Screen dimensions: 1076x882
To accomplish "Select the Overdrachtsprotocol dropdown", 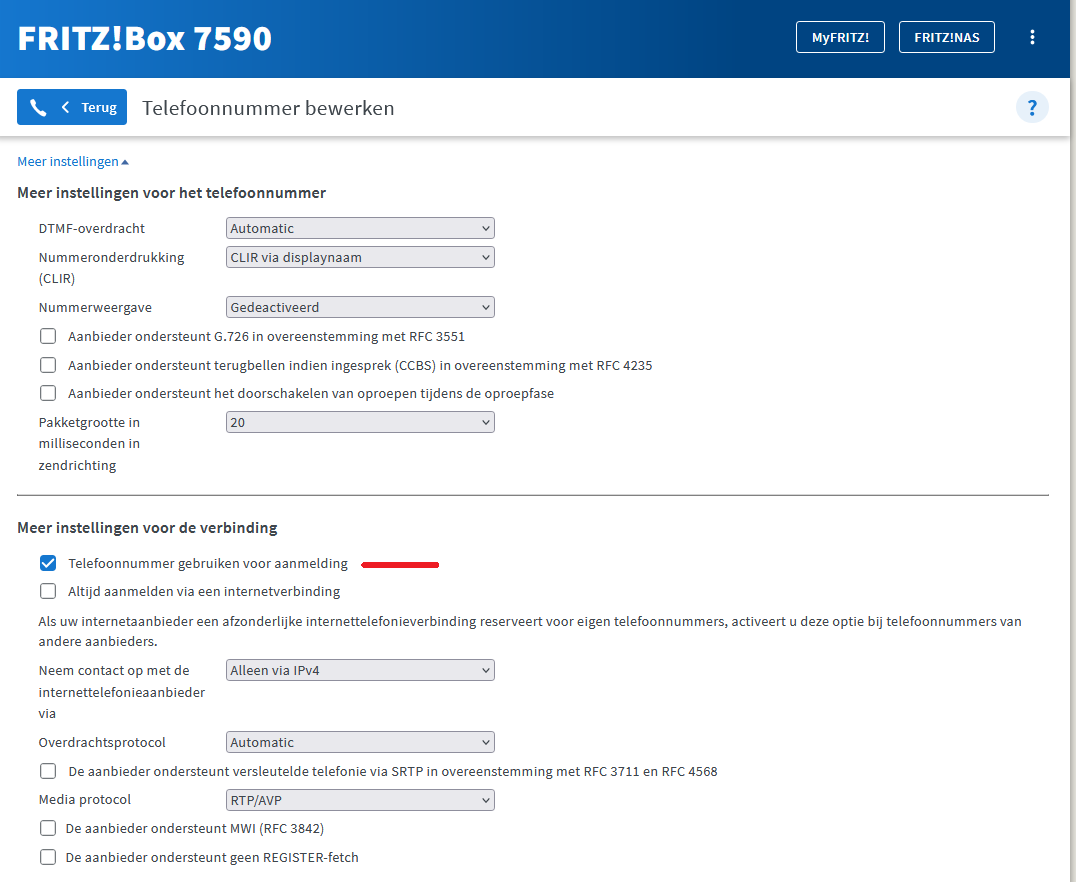I will click(360, 743).
